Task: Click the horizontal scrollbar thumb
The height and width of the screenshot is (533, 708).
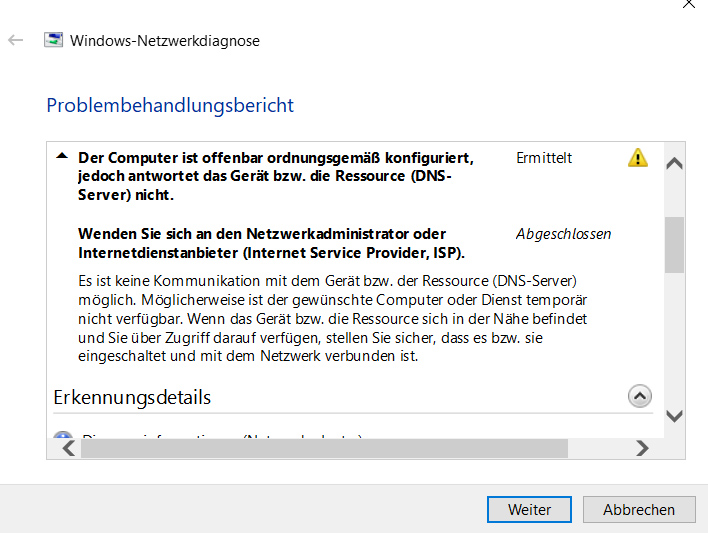Action: click(324, 449)
